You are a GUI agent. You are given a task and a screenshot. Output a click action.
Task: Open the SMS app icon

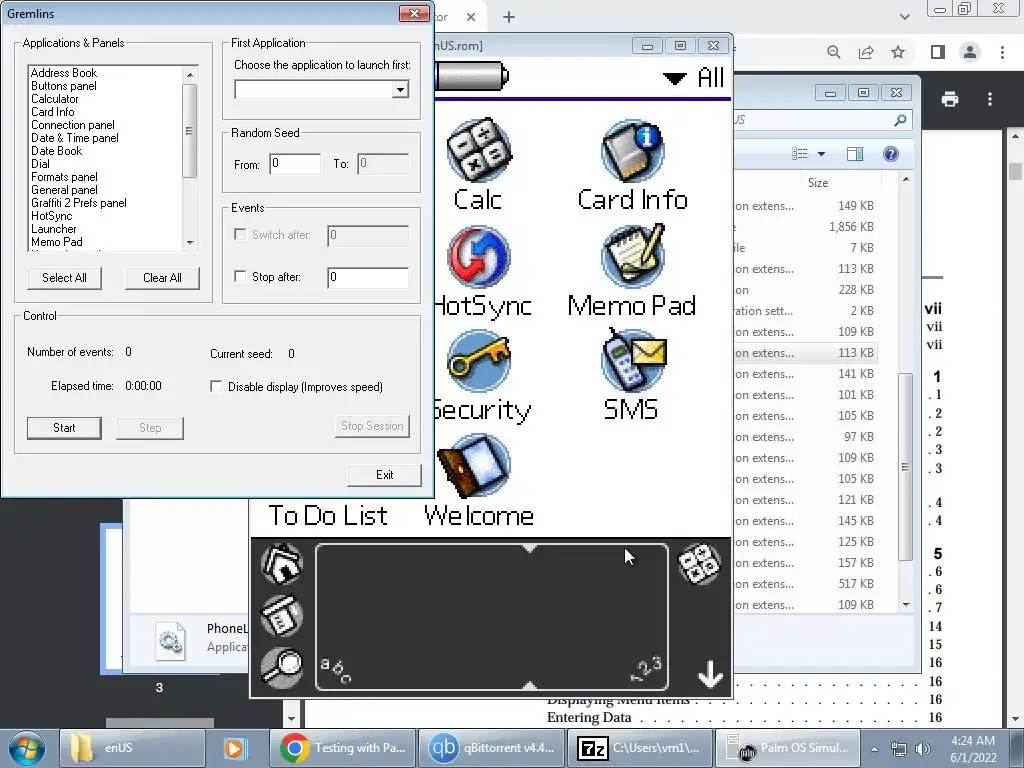coord(632,360)
